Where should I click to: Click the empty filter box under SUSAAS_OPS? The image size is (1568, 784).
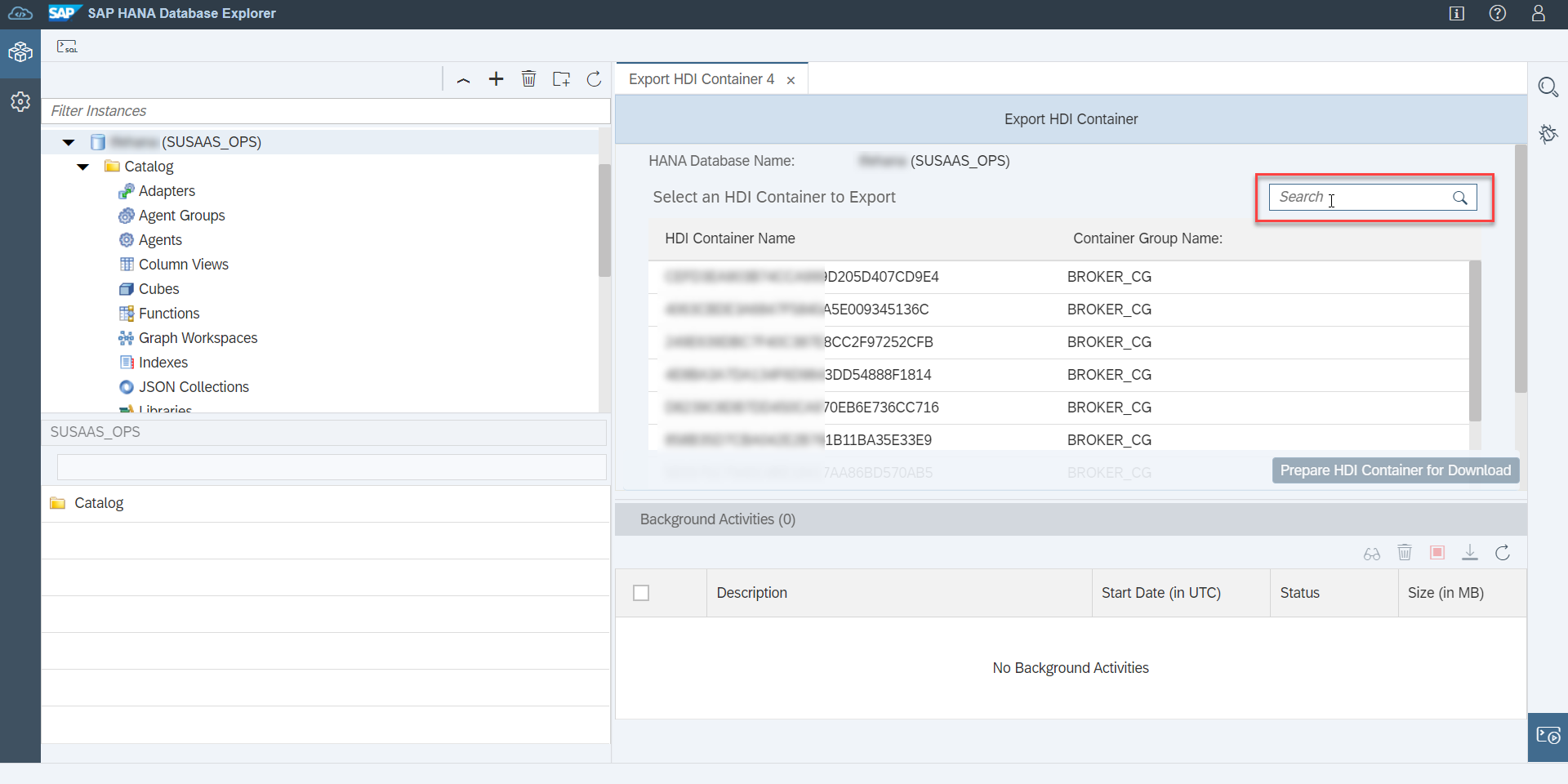coord(332,467)
